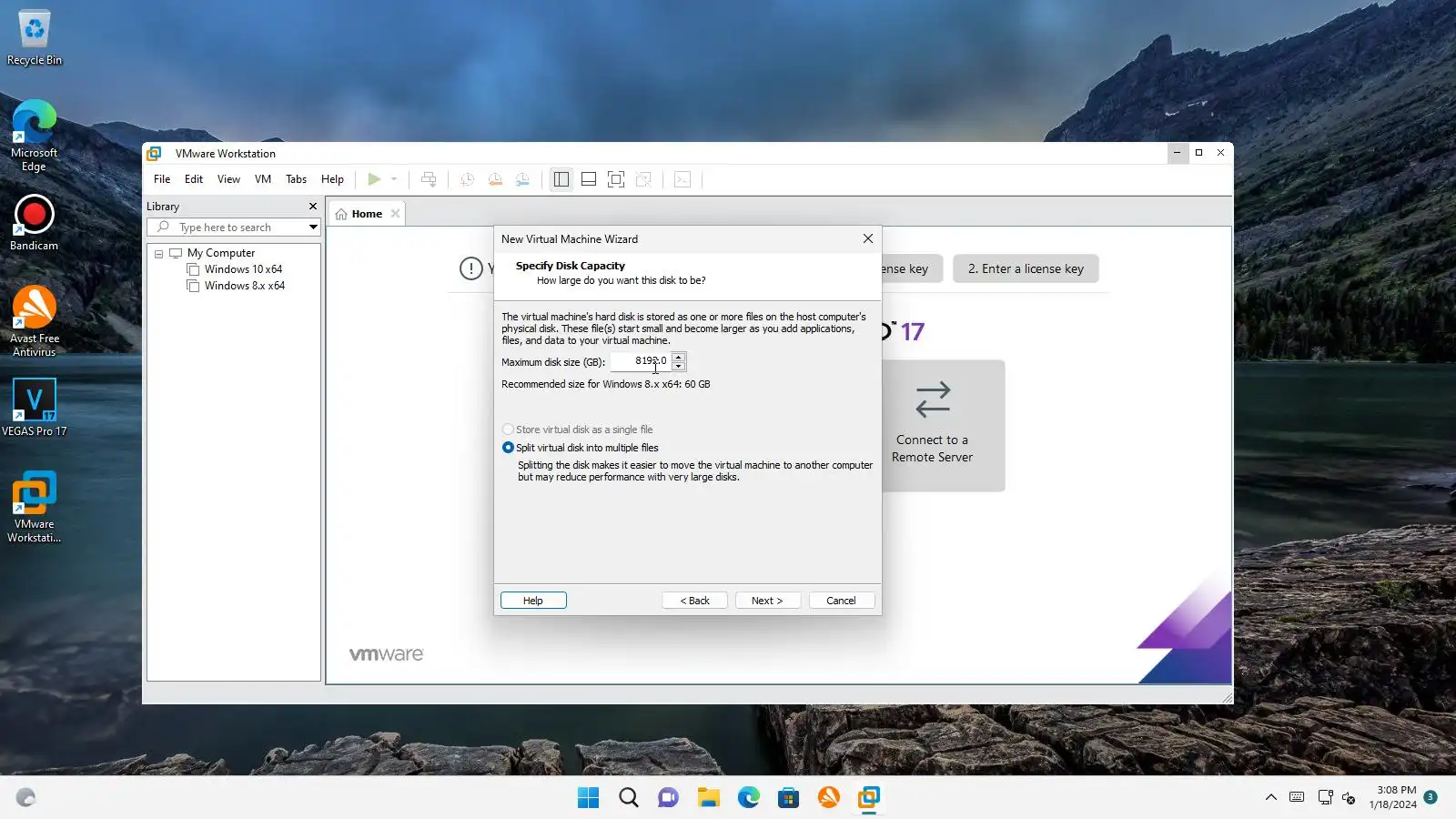Select Store virtual disk as a single file
Viewport: 1456px width, 819px height.
click(x=577, y=430)
